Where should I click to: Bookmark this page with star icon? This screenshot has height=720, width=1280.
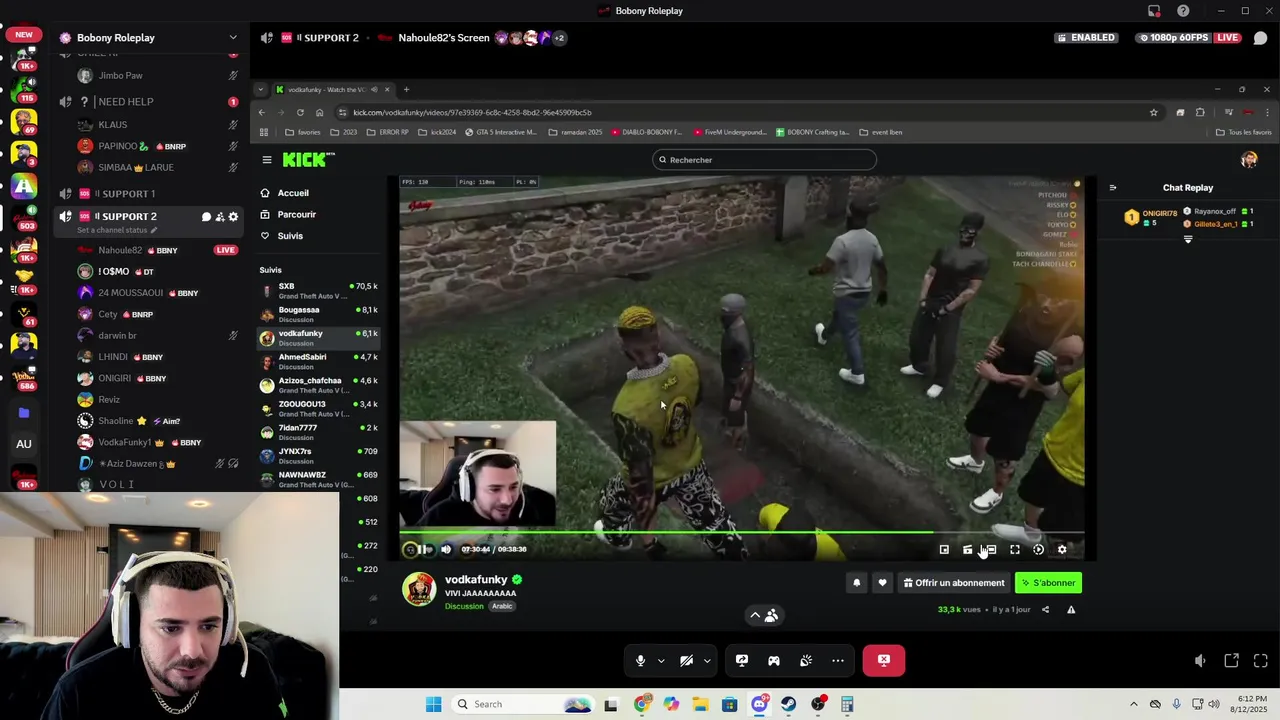(1153, 112)
